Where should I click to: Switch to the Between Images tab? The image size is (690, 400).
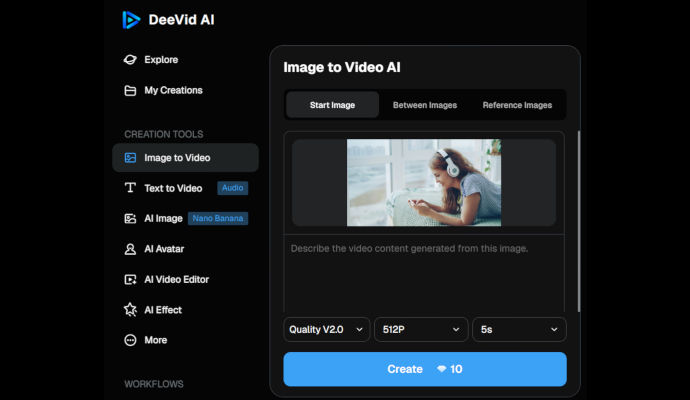pos(425,105)
